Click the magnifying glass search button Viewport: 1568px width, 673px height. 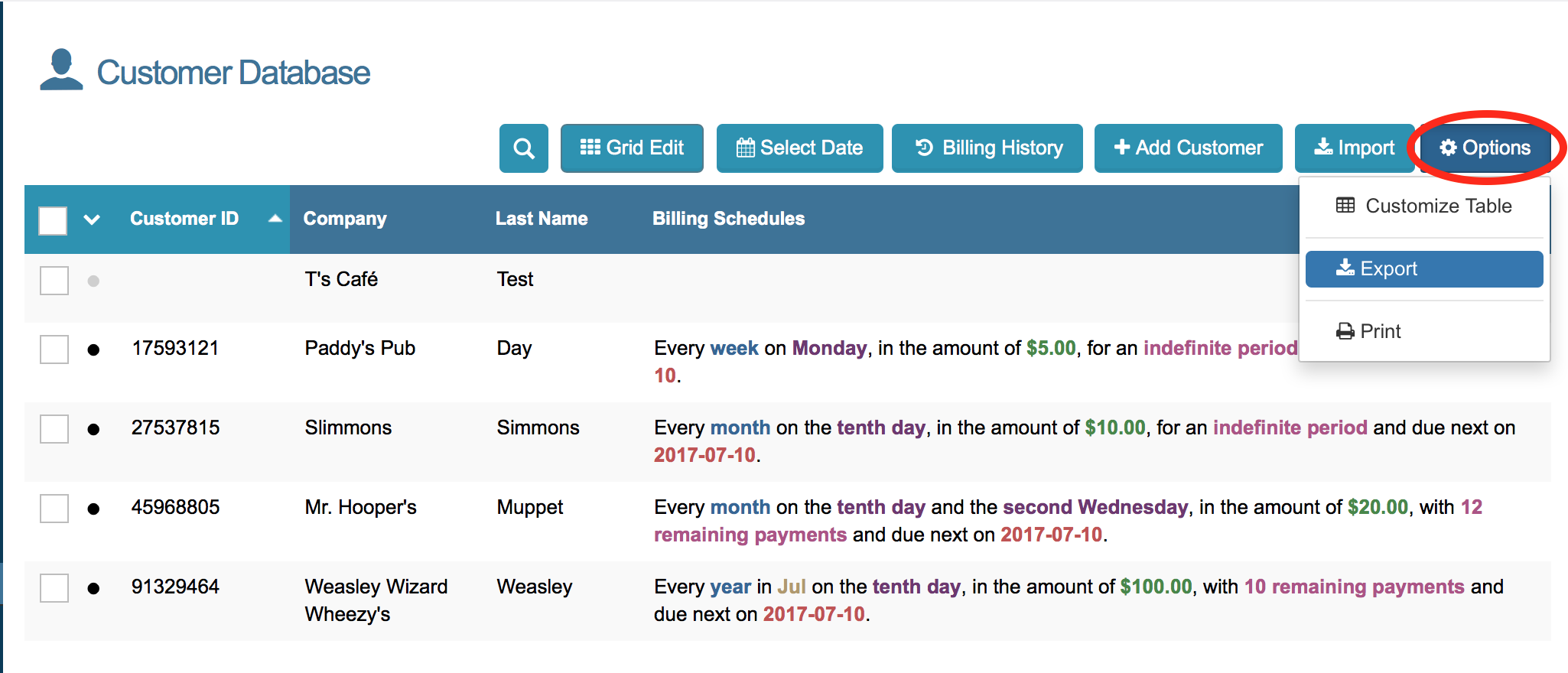(523, 148)
